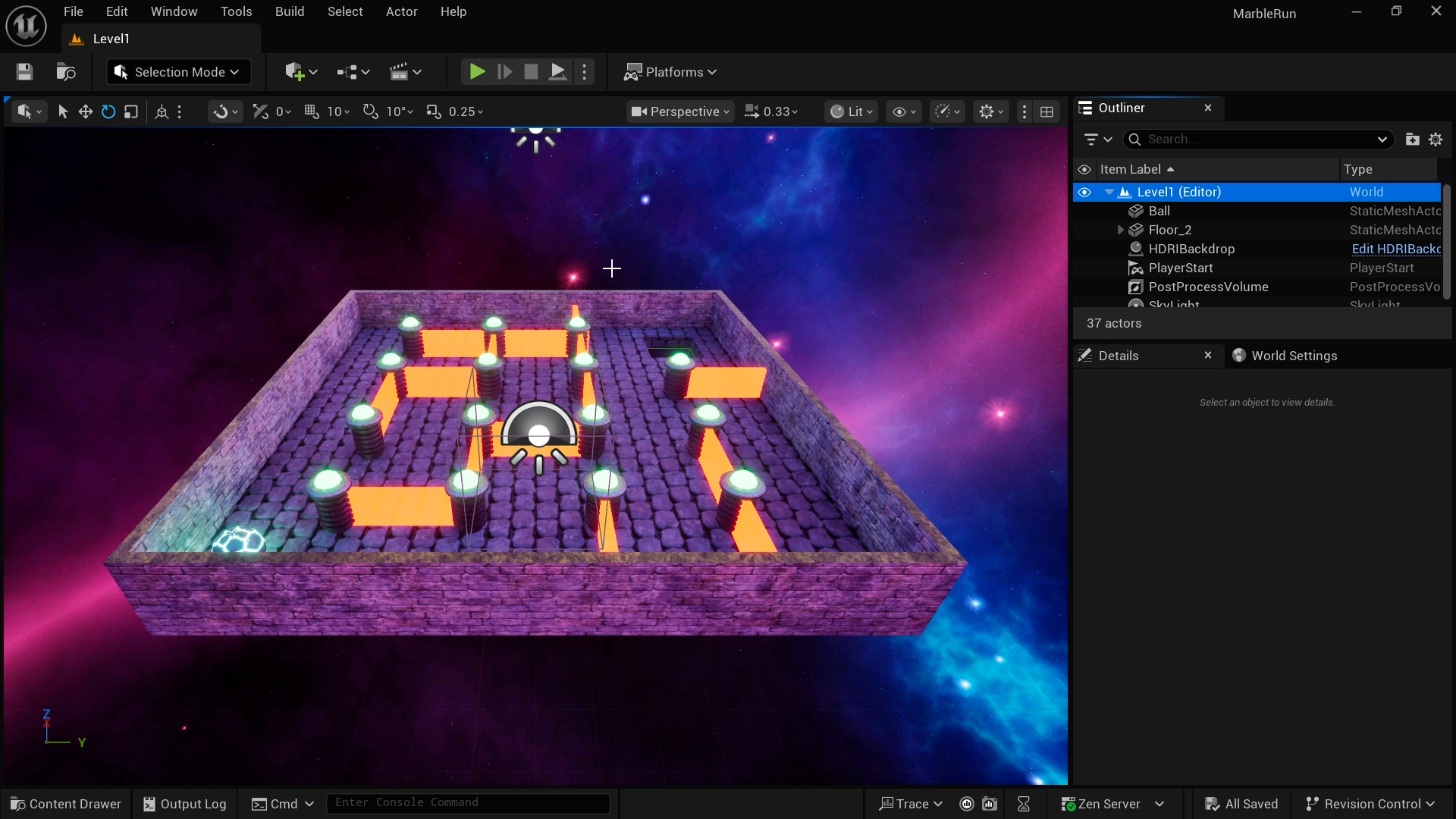
Task: Click the screenshot camera icon in the status bar
Action: [x=990, y=804]
